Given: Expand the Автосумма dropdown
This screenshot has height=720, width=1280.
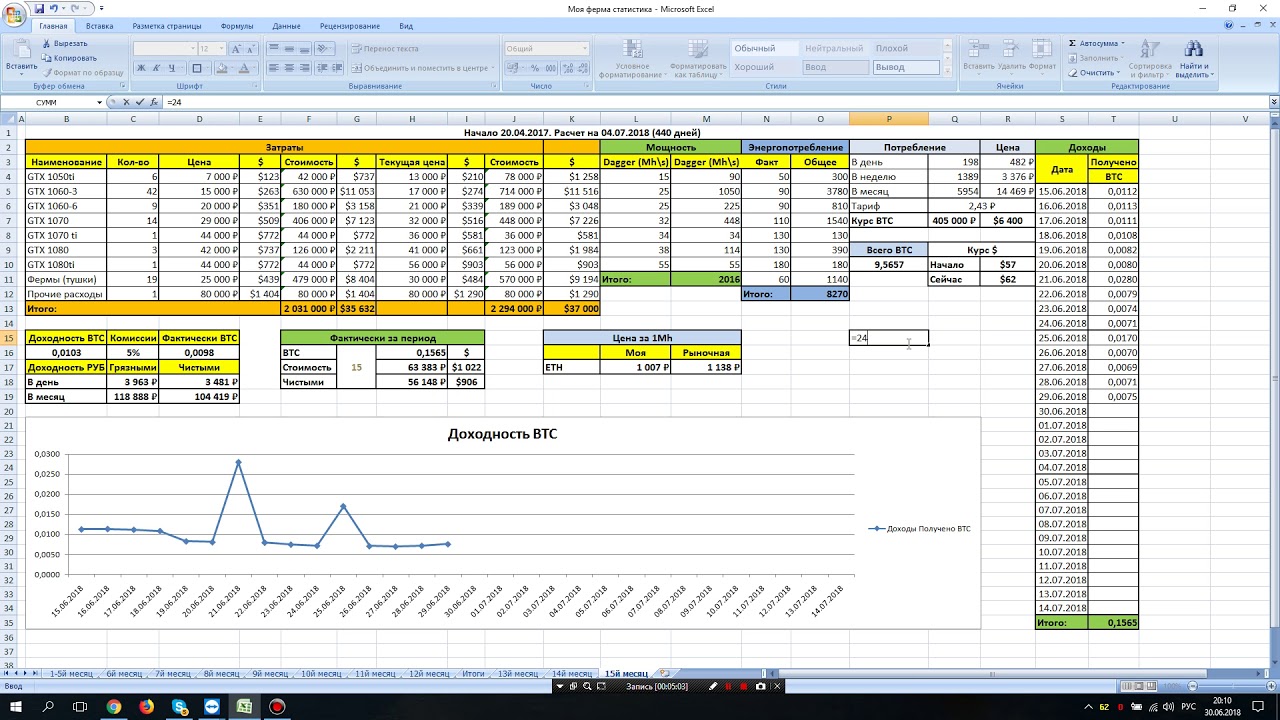Looking at the screenshot, I should tap(1122, 43).
